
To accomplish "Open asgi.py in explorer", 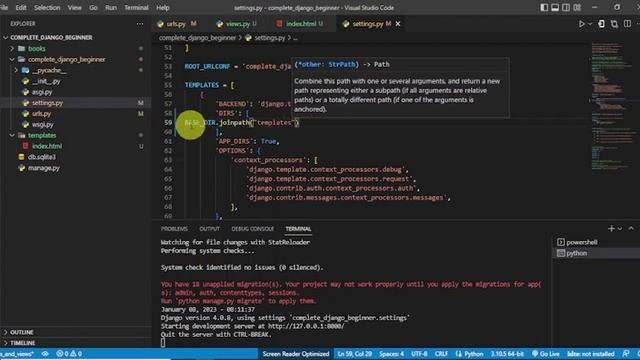I will pos(42,92).
